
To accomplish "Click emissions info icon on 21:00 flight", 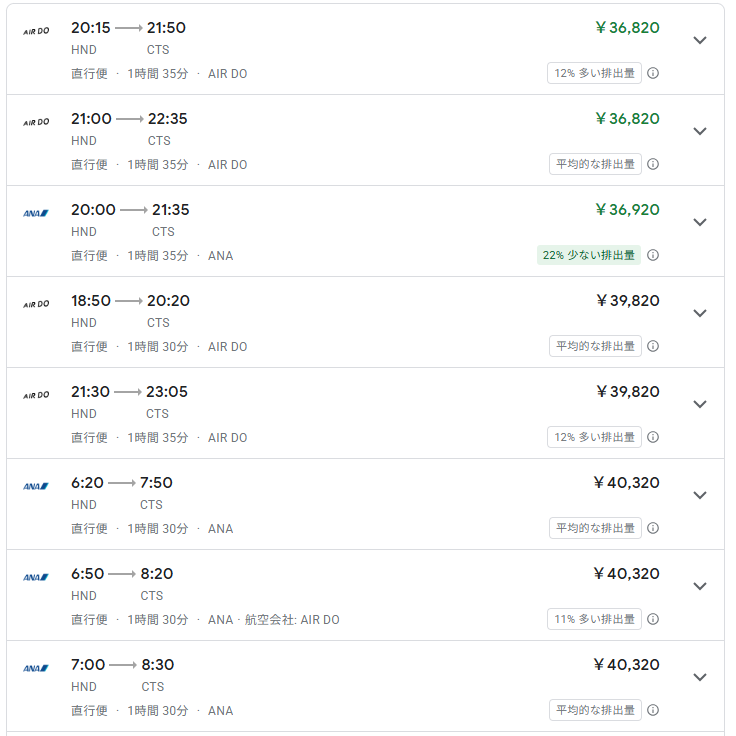I will [653, 164].
